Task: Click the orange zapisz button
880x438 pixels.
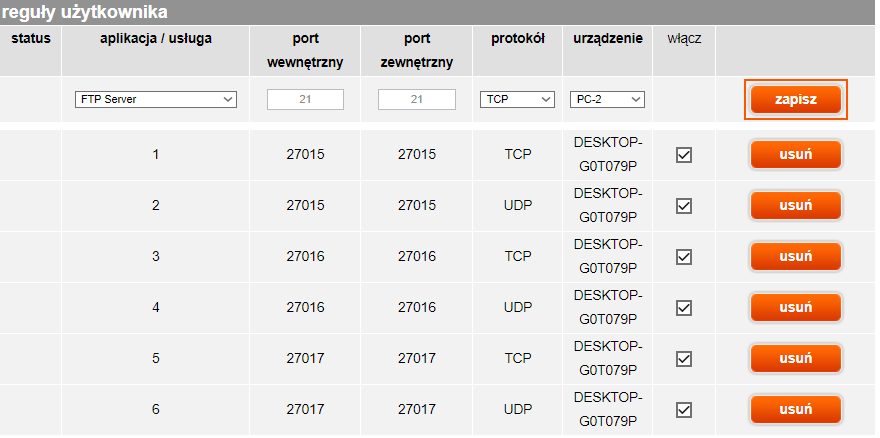Action: click(x=796, y=100)
